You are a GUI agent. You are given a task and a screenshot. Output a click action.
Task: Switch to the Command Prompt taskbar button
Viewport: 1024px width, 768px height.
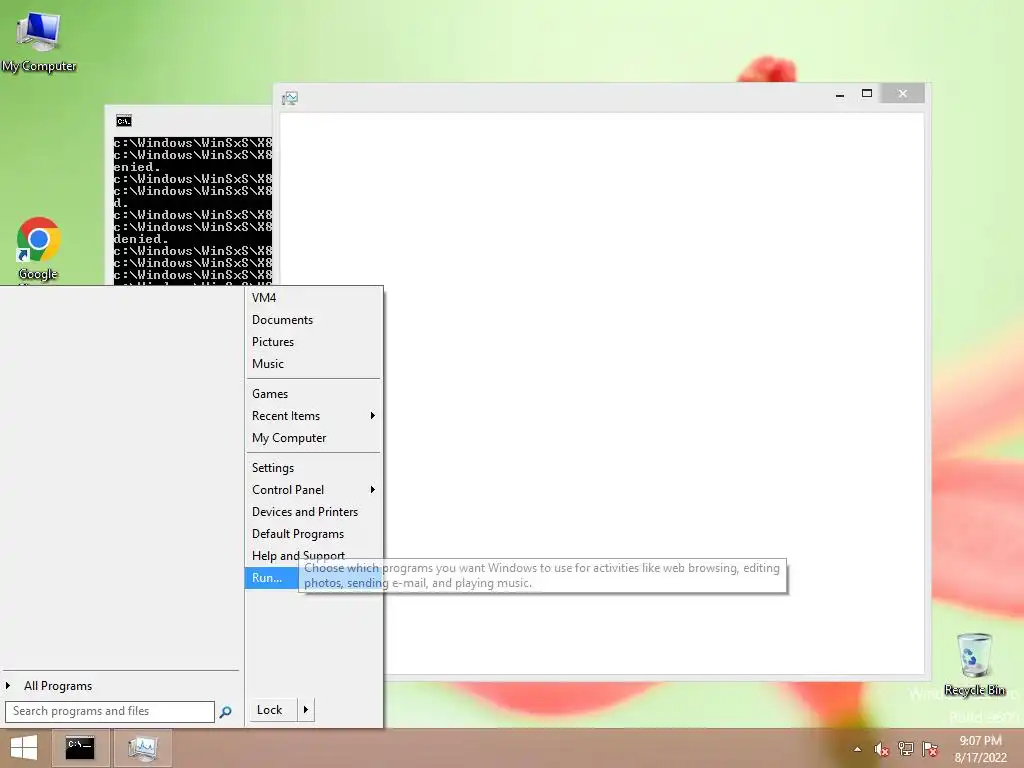[x=80, y=748]
